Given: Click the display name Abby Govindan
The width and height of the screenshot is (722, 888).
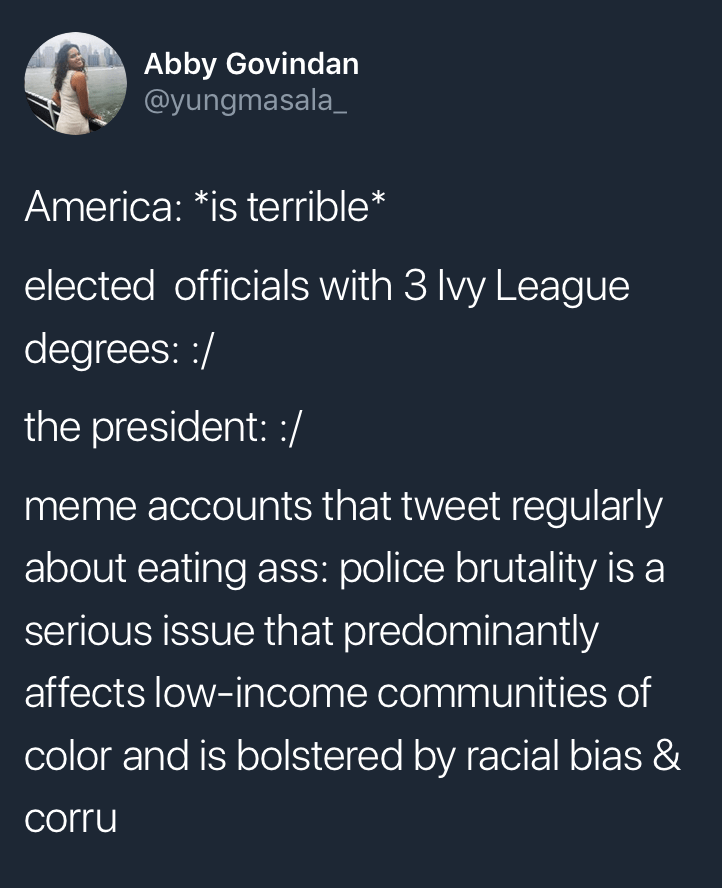Looking at the screenshot, I should (x=251, y=64).
